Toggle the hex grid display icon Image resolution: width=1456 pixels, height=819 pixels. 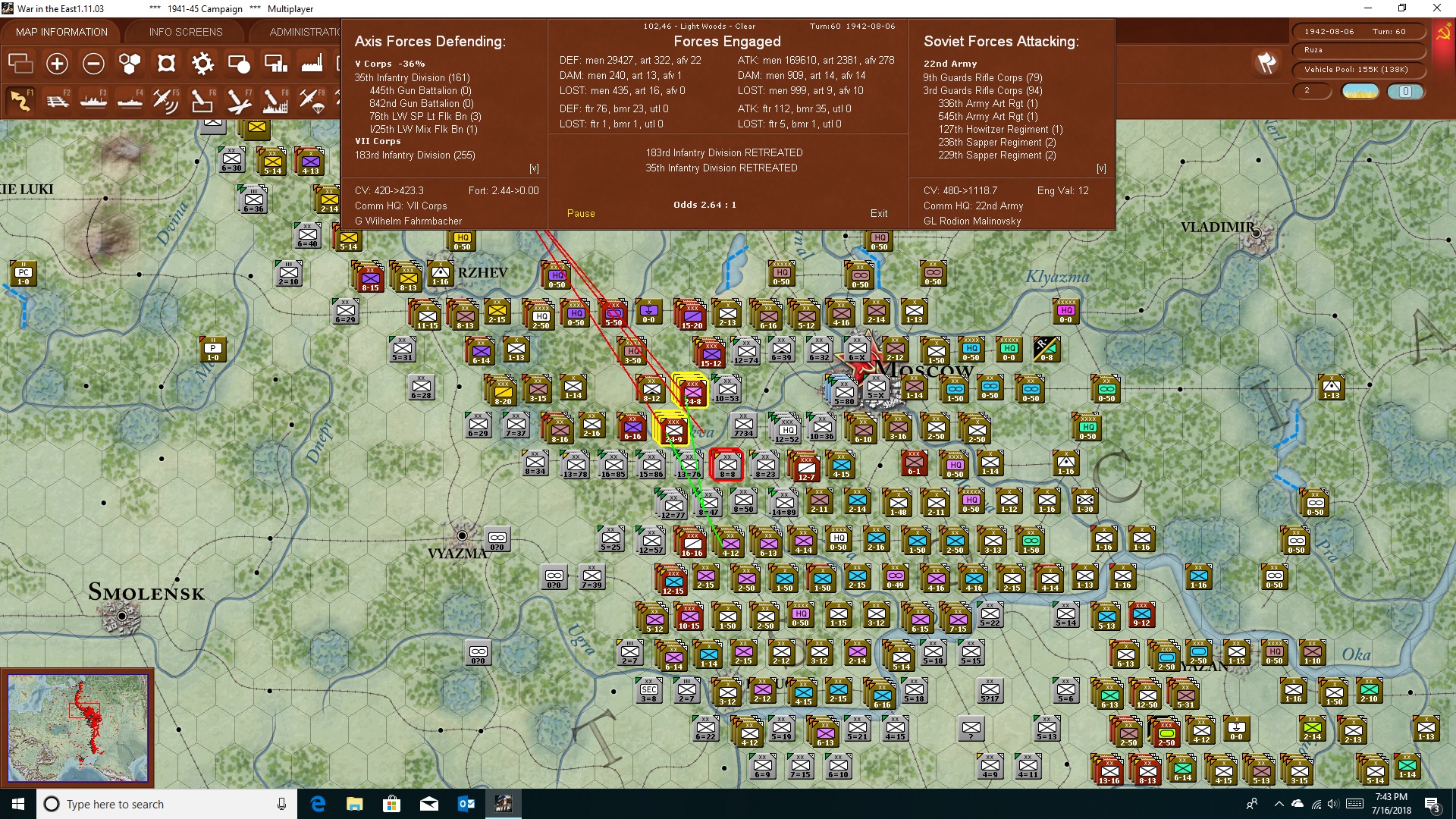pos(130,64)
